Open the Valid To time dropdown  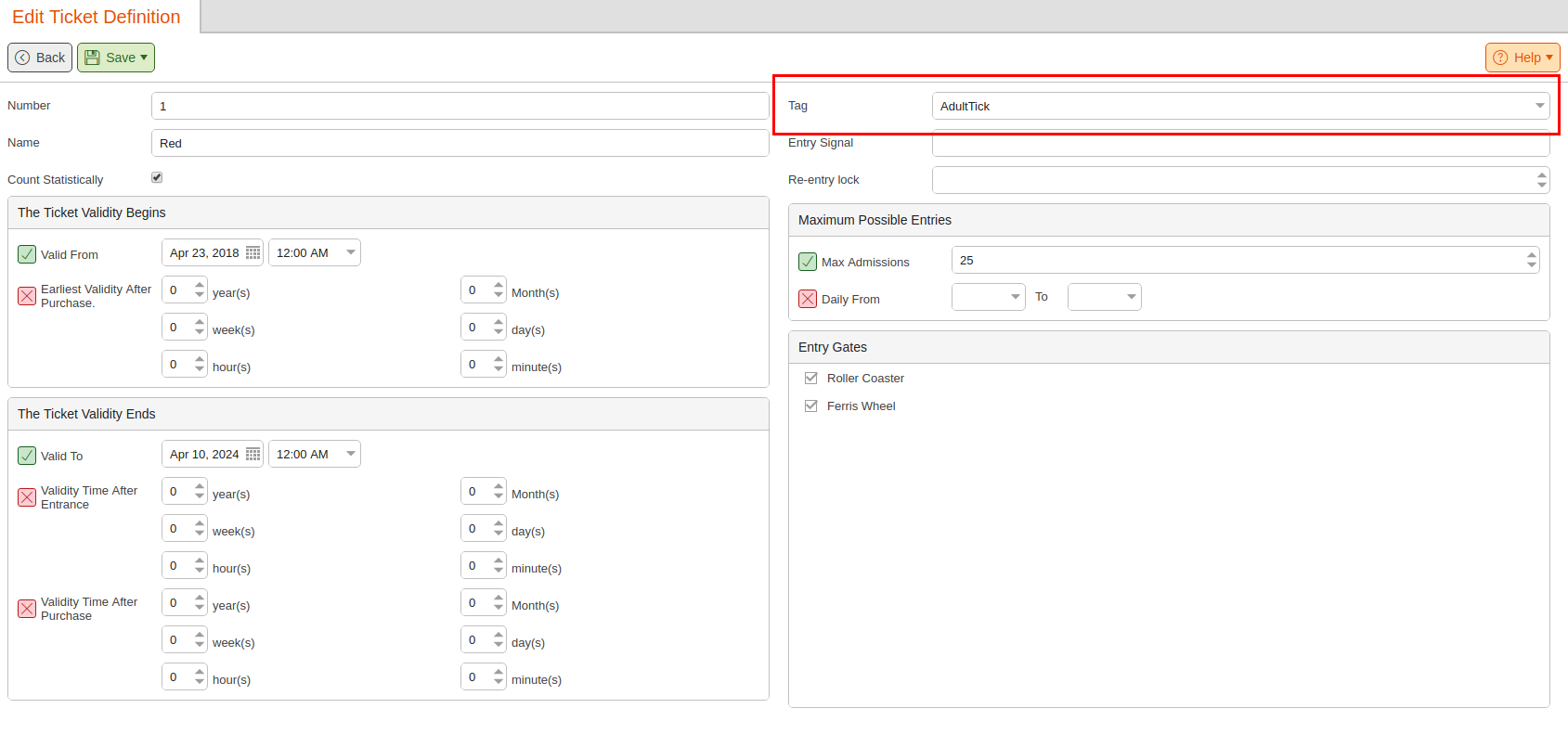pyautogui.click(x=314, y=454)
